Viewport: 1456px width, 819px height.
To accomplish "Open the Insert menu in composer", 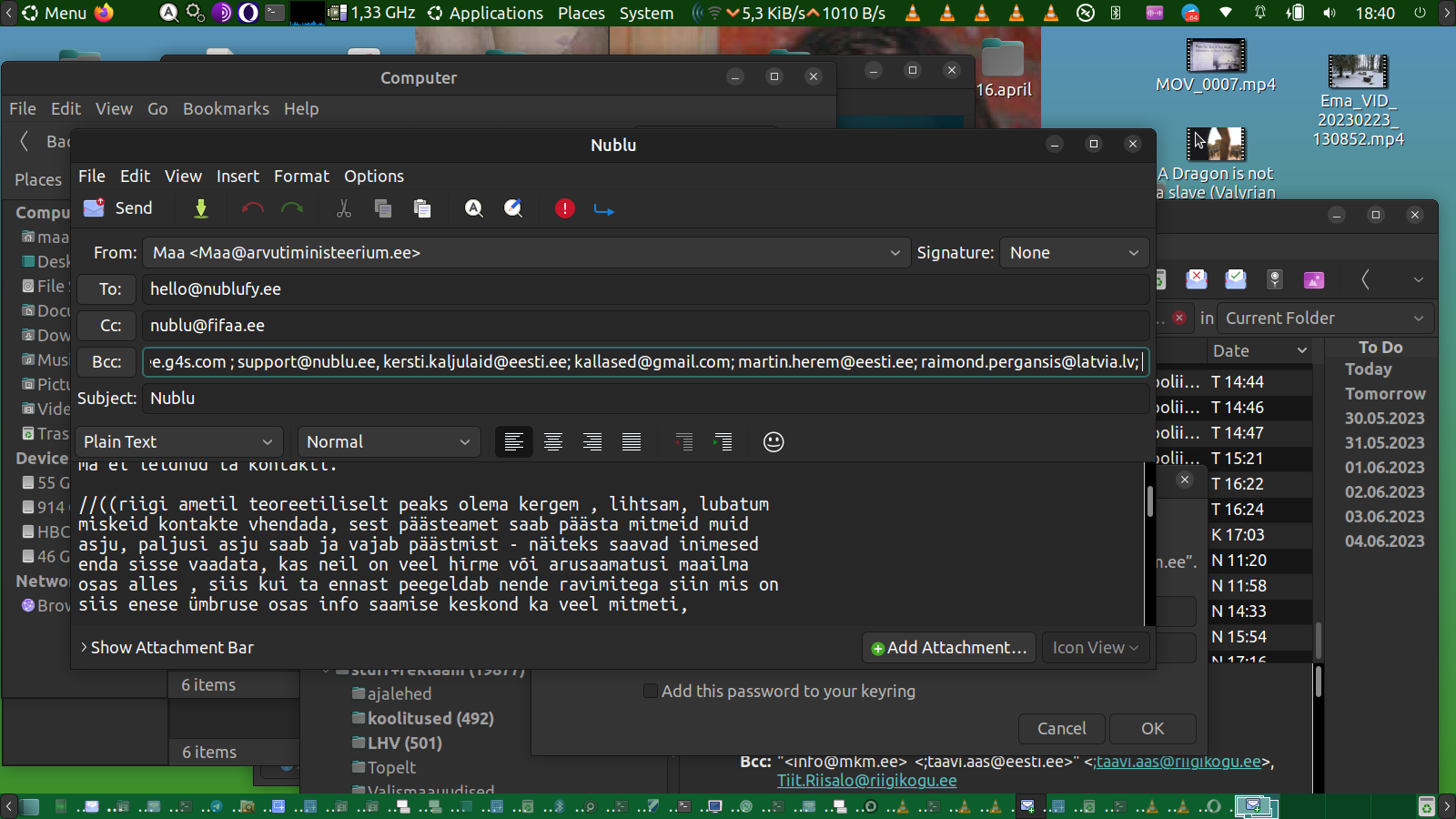I will coord(238,177).
